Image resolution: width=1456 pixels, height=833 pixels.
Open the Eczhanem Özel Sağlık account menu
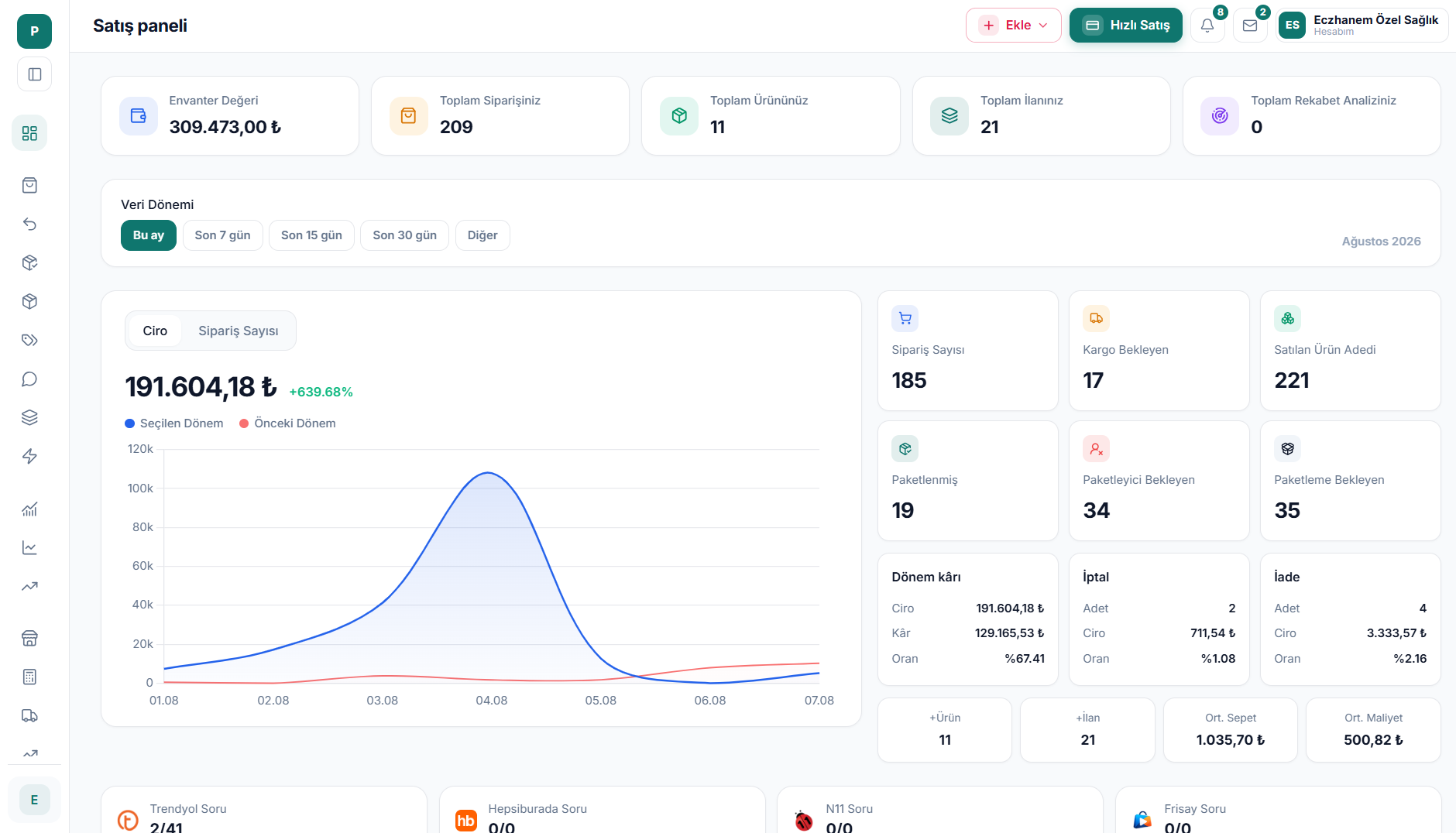click(1362, 26)
